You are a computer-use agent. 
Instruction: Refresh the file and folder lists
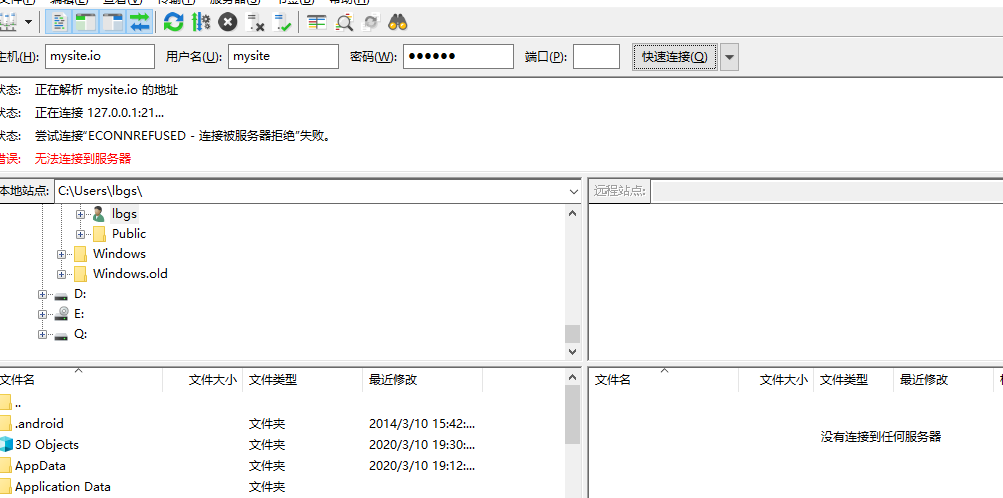pos(173,23)
